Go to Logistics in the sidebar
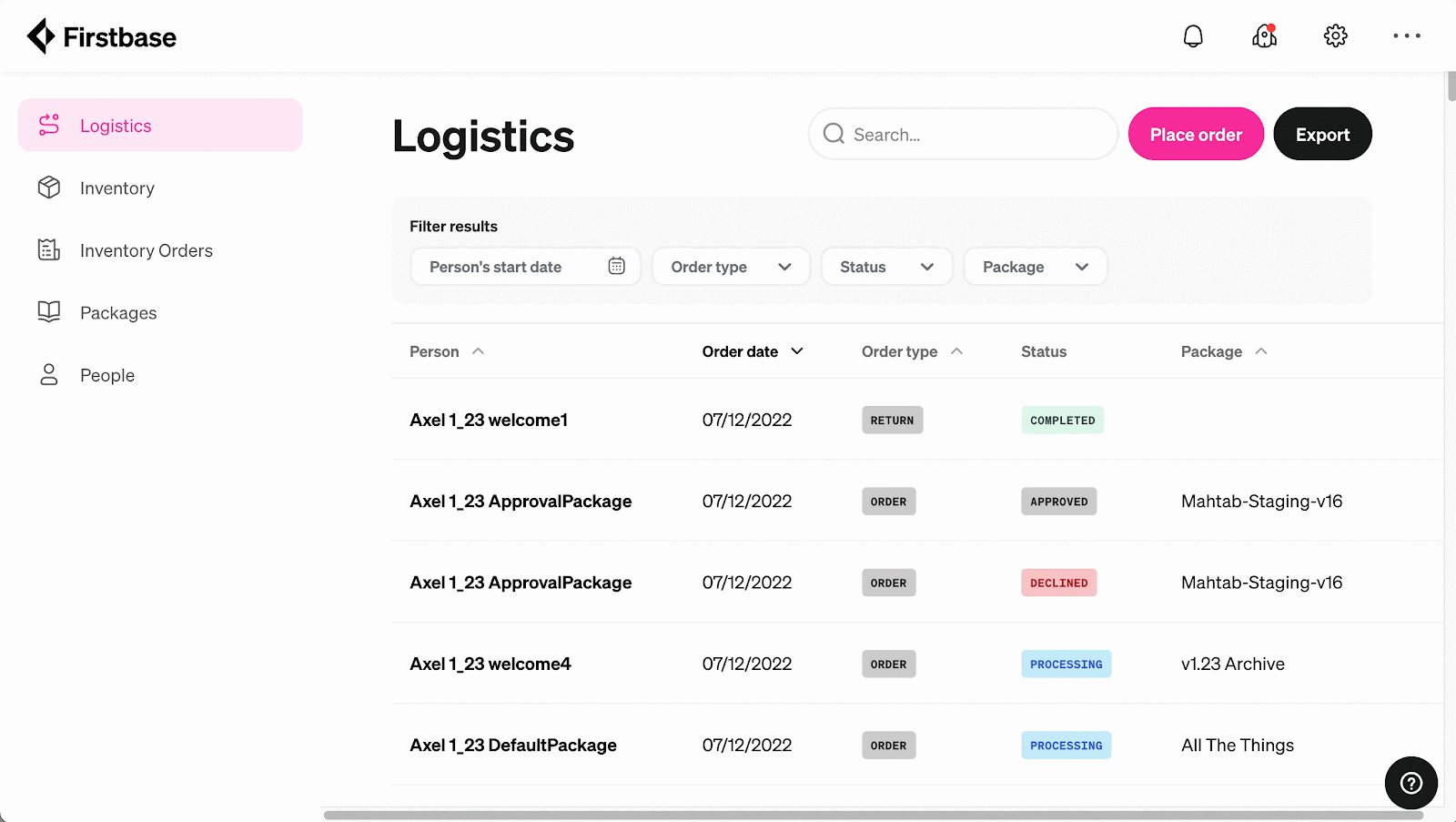Viewport: 1456px width, 822px height. point(160,125)
